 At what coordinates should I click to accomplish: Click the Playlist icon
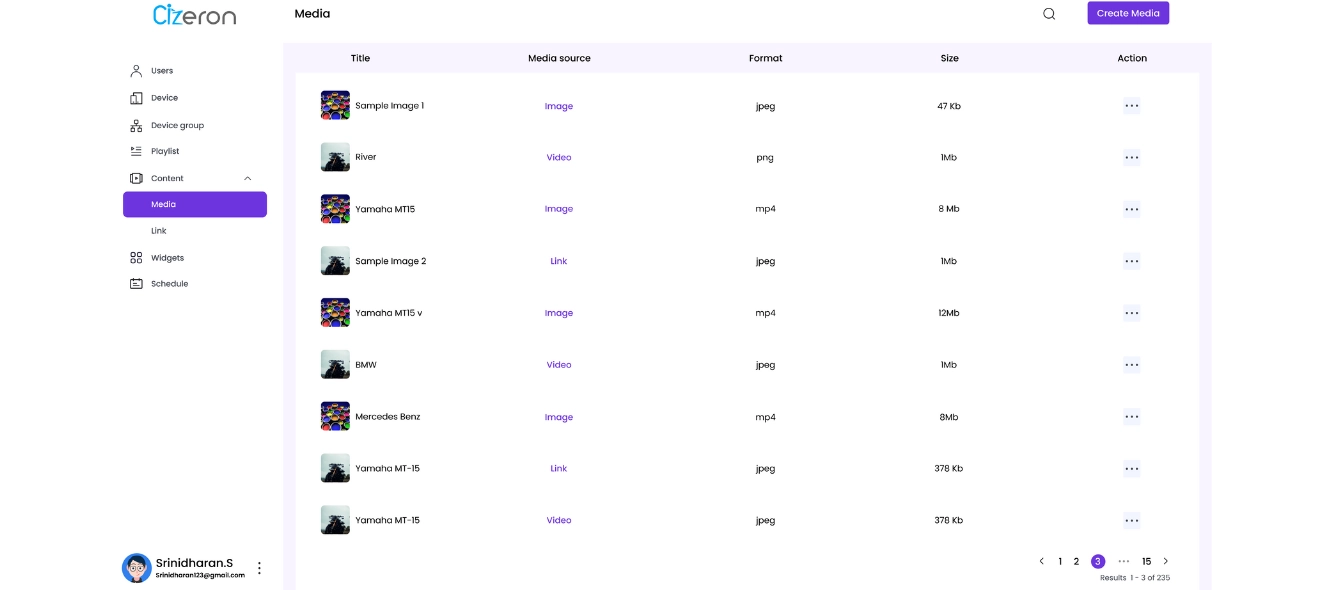click(x=136, y=151)
